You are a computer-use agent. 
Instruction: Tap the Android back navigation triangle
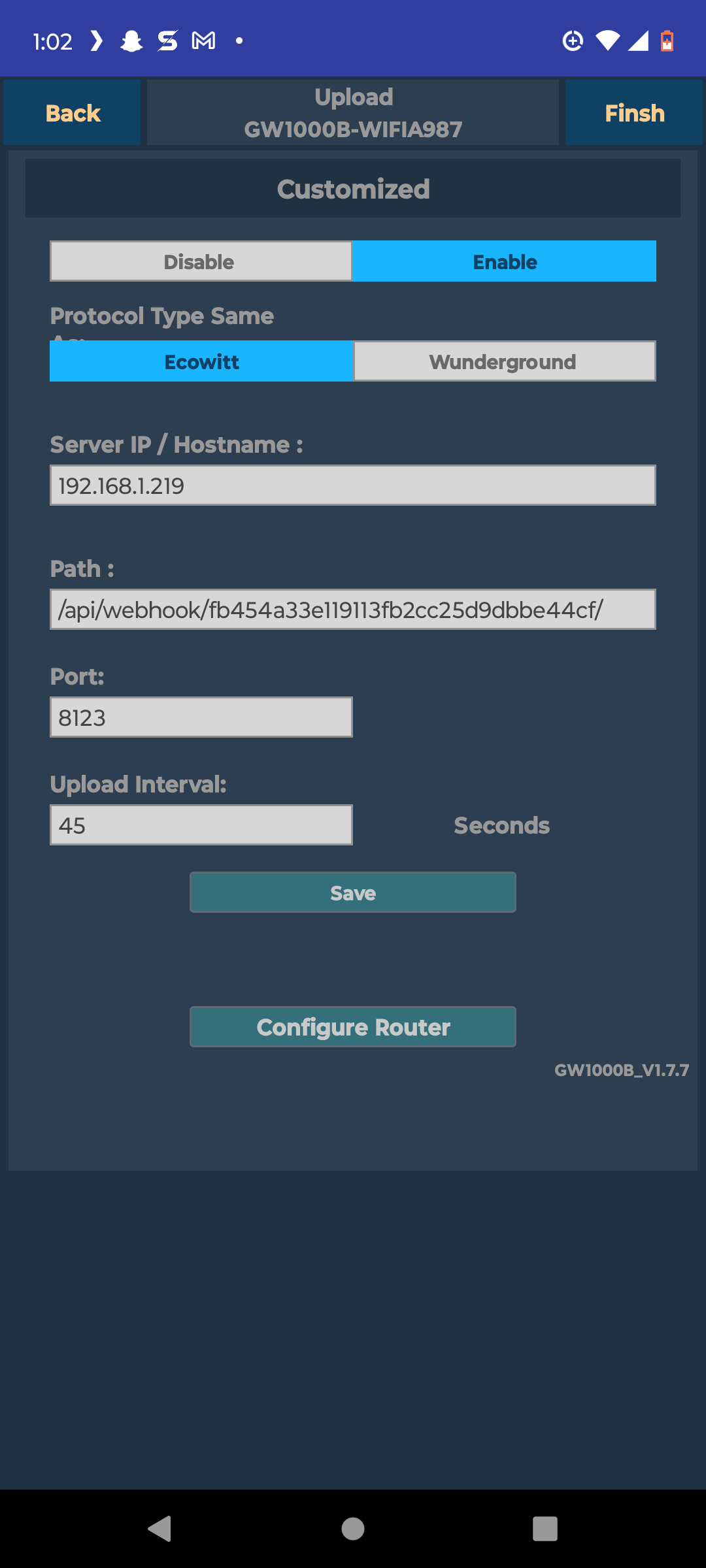pyautogui.click(x=160, y=1529)
